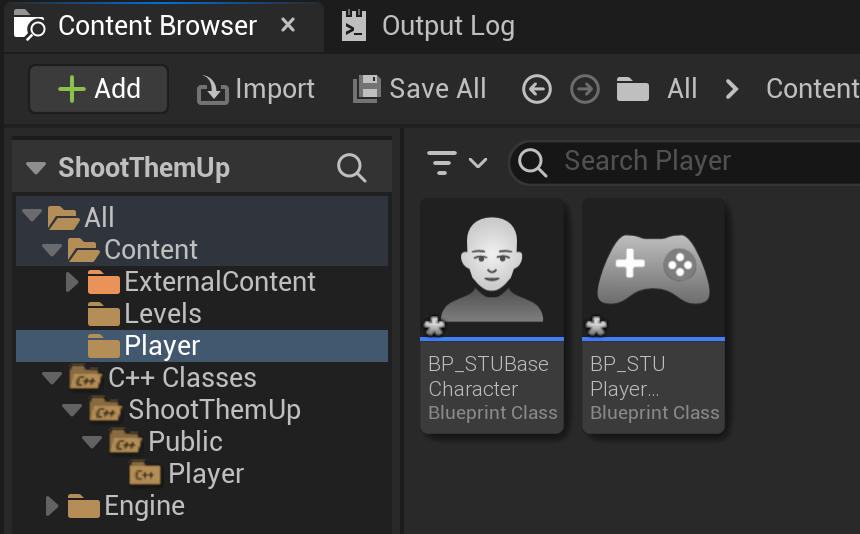This screenshot has width=860, height=534.
Task: Collapse the C++ Classes tree node
Action: pyautogui.click(x=52, y=378)
